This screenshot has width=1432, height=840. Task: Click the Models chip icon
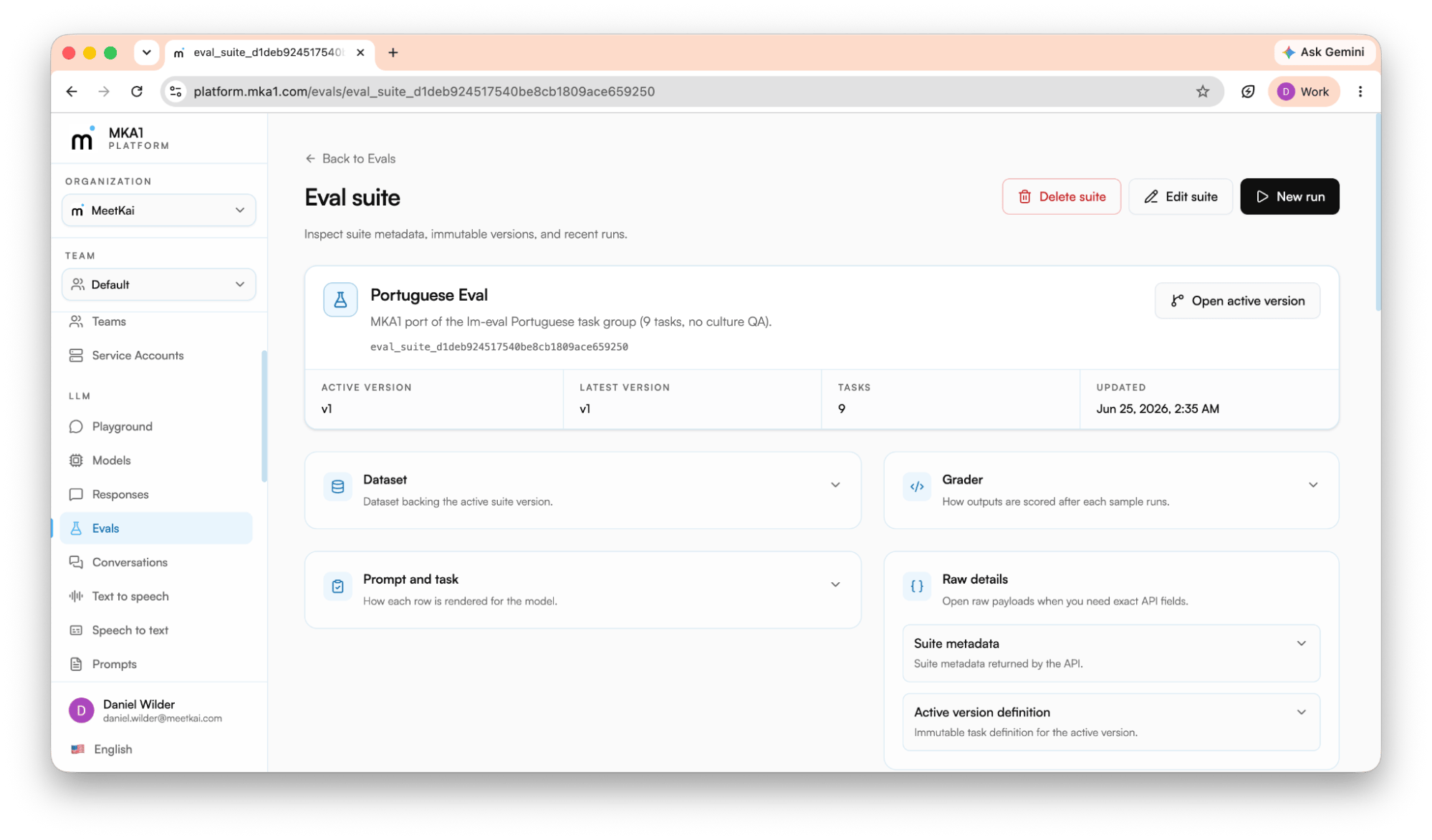(x=76, y=460)
